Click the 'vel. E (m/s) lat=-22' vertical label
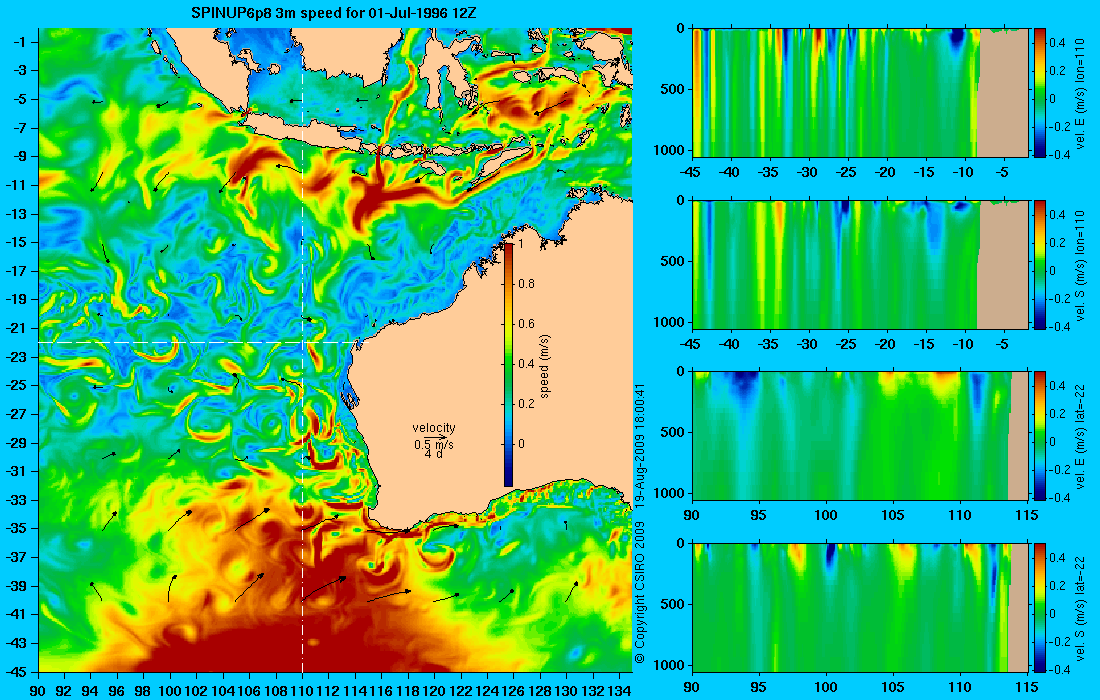 (1081, 435)
